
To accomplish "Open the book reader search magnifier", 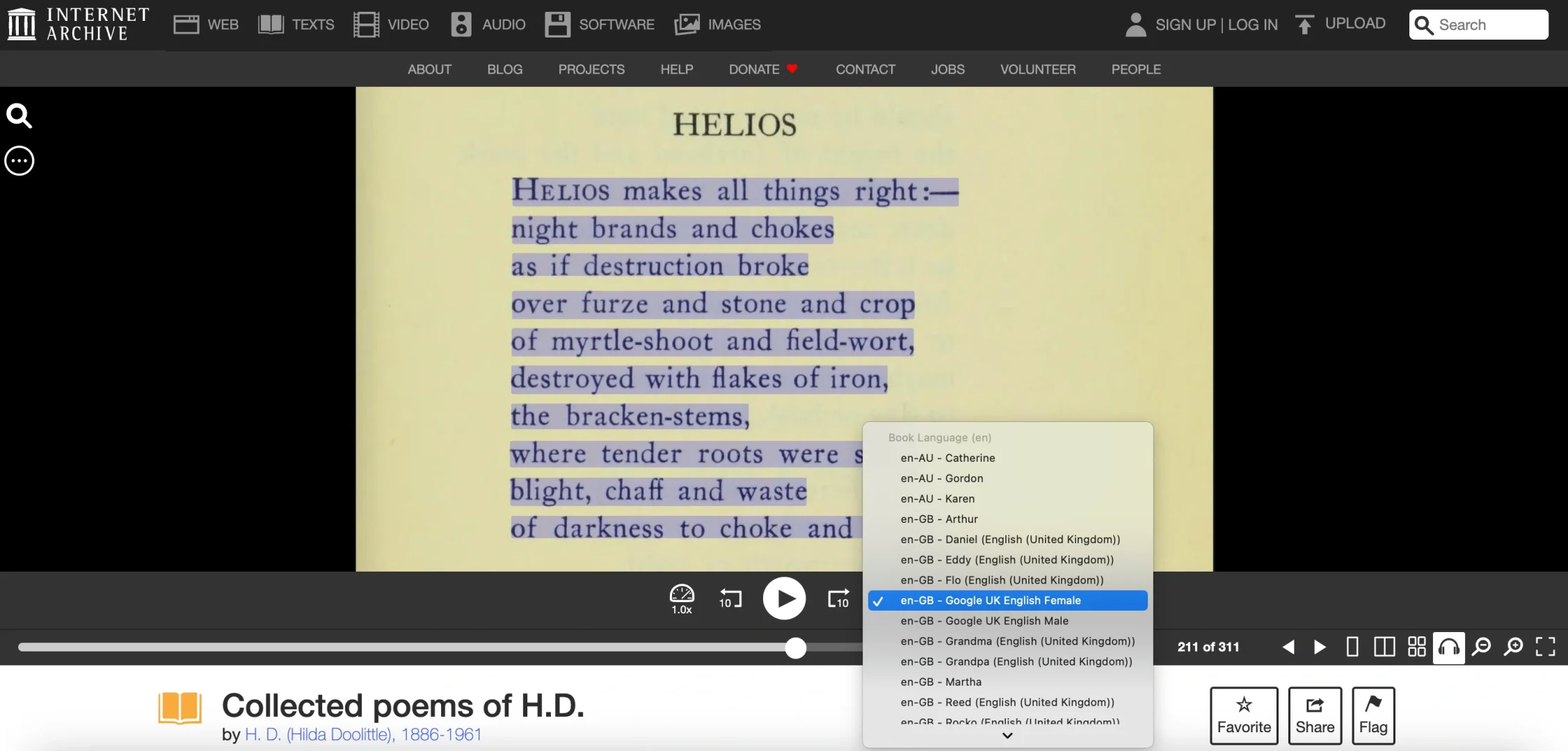I will [19, 116].
